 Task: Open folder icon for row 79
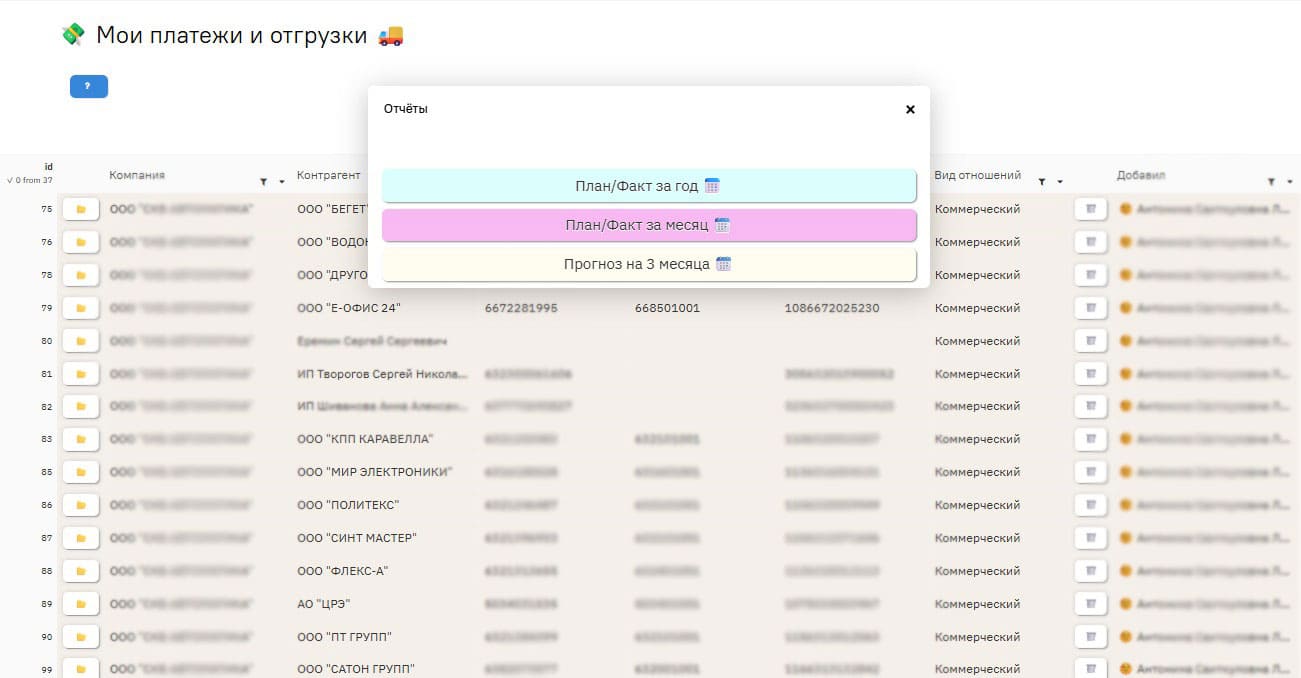click(x=81, y=308)
